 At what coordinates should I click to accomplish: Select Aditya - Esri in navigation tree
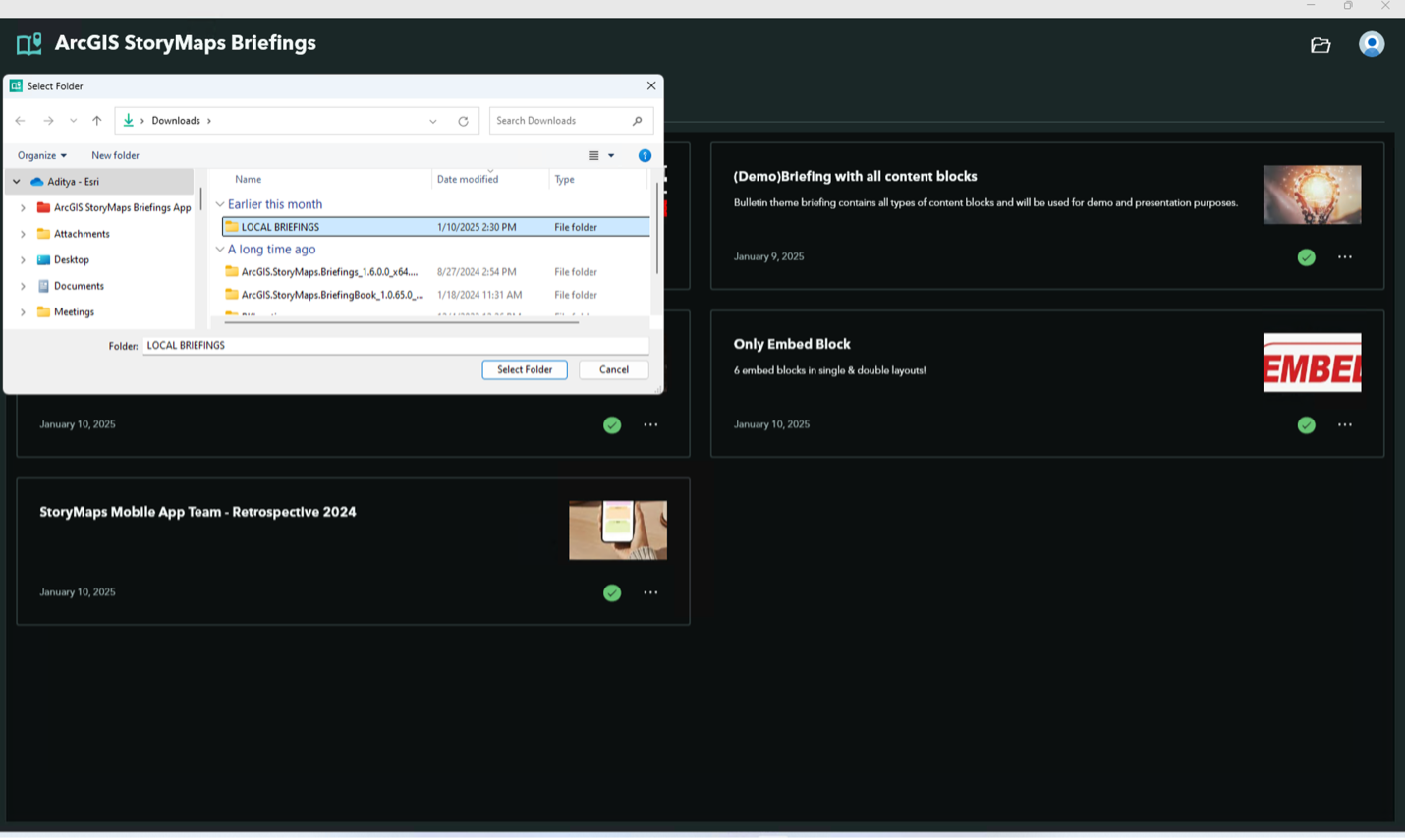pyautogui.click(x=99, y=182)
